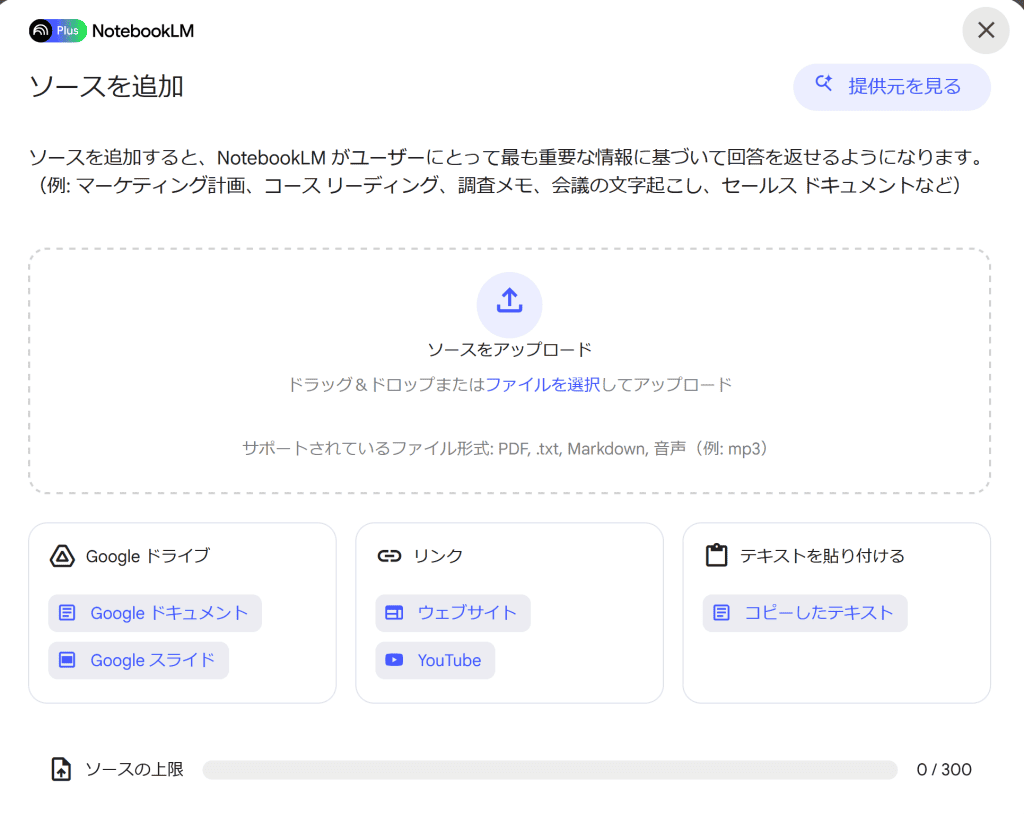This screenshot has width=1024, height=814.
Task: Click the sparkle search icon in 提供元を見る
Action: click(824, 84)
